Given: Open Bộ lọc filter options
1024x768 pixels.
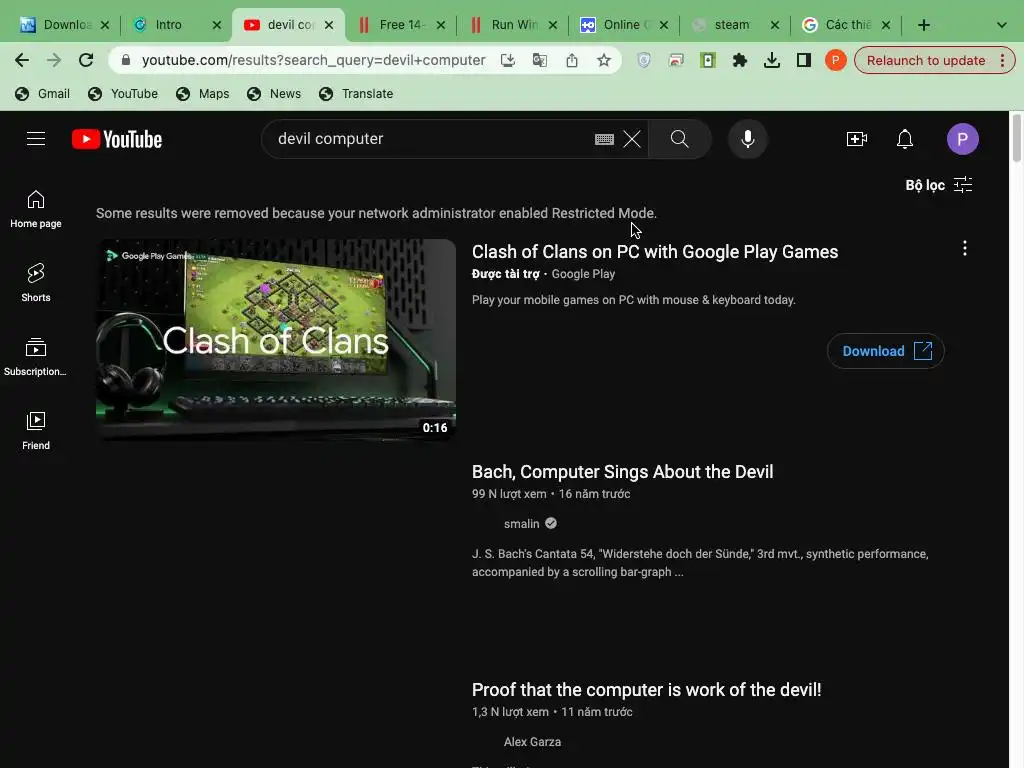Looking at the screenshot, I should point(938,185).
